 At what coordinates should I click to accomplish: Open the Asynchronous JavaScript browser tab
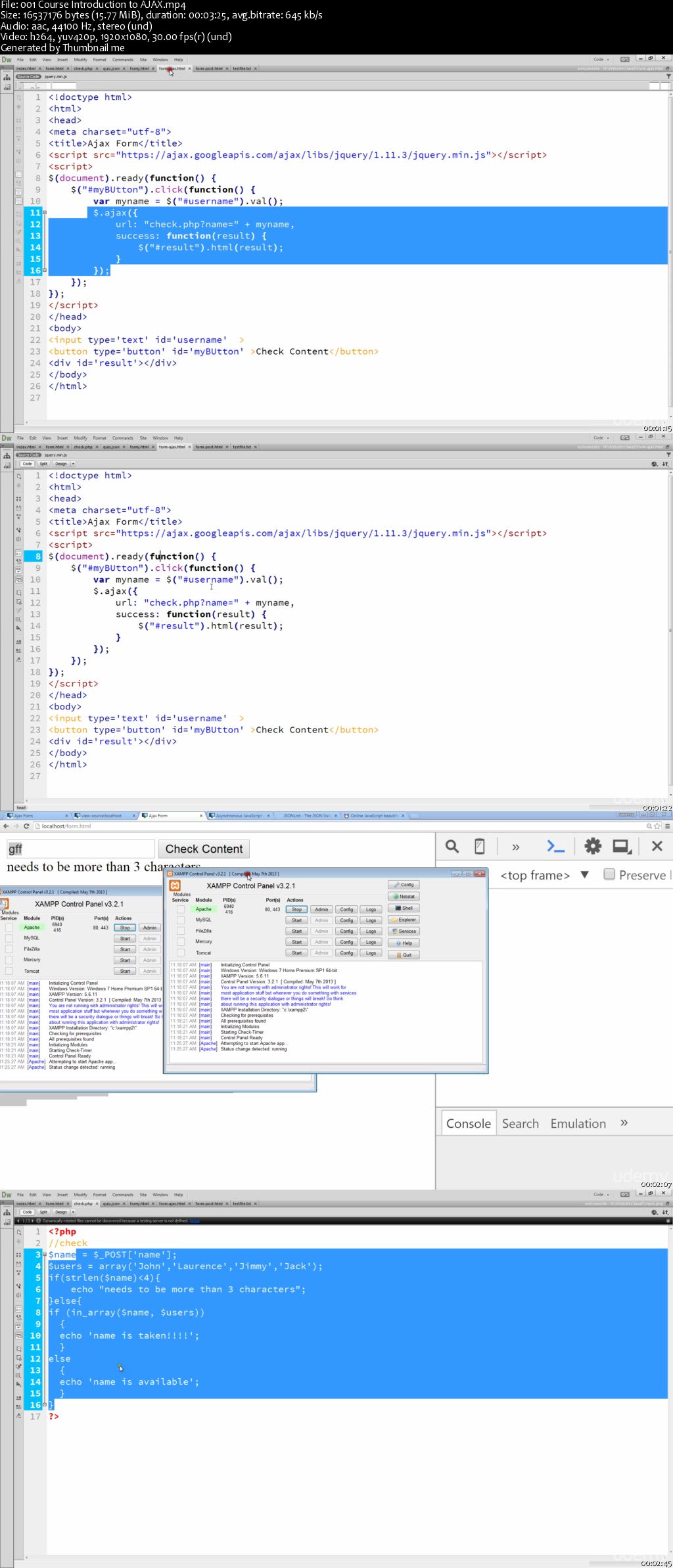(239, 816)
